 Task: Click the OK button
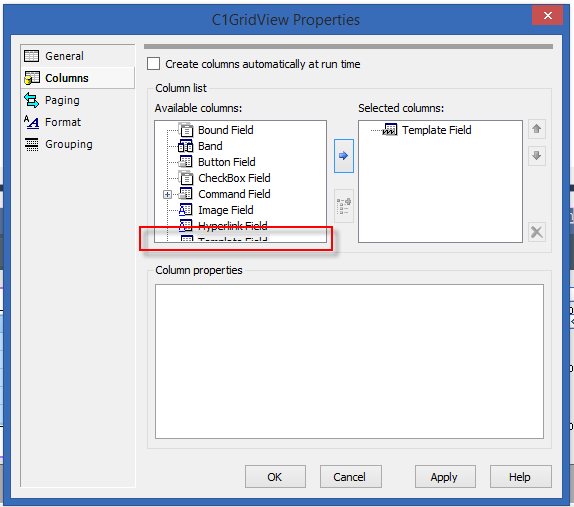point(275,477)
